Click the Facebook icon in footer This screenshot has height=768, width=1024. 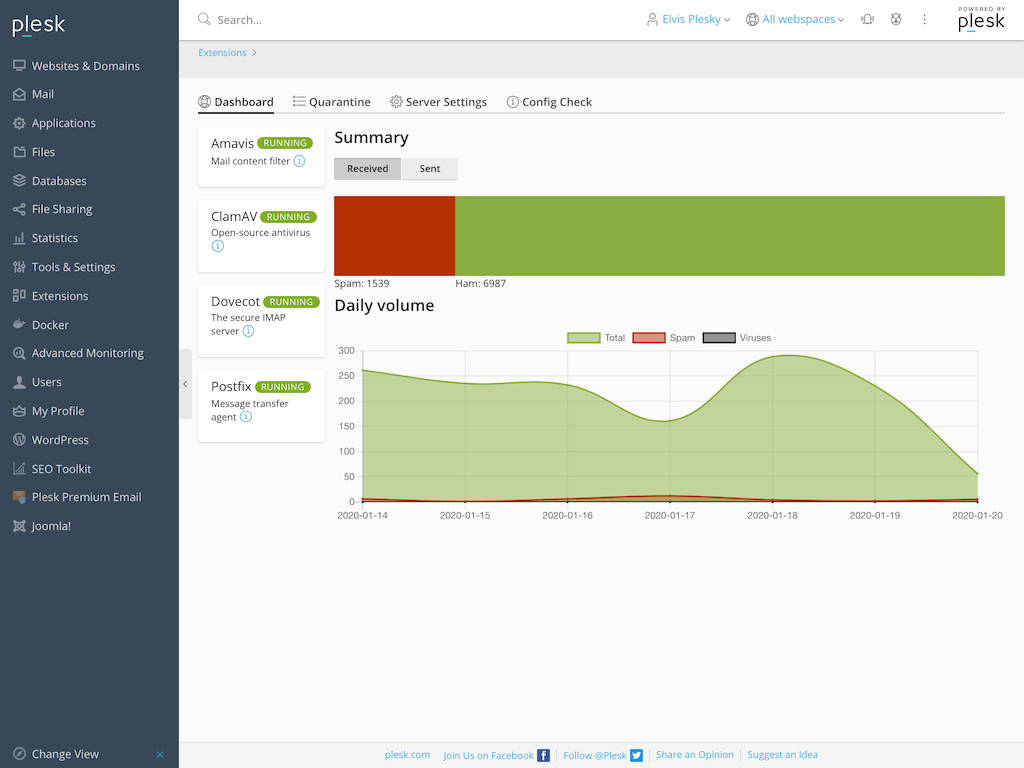click(x=543, y=755)
